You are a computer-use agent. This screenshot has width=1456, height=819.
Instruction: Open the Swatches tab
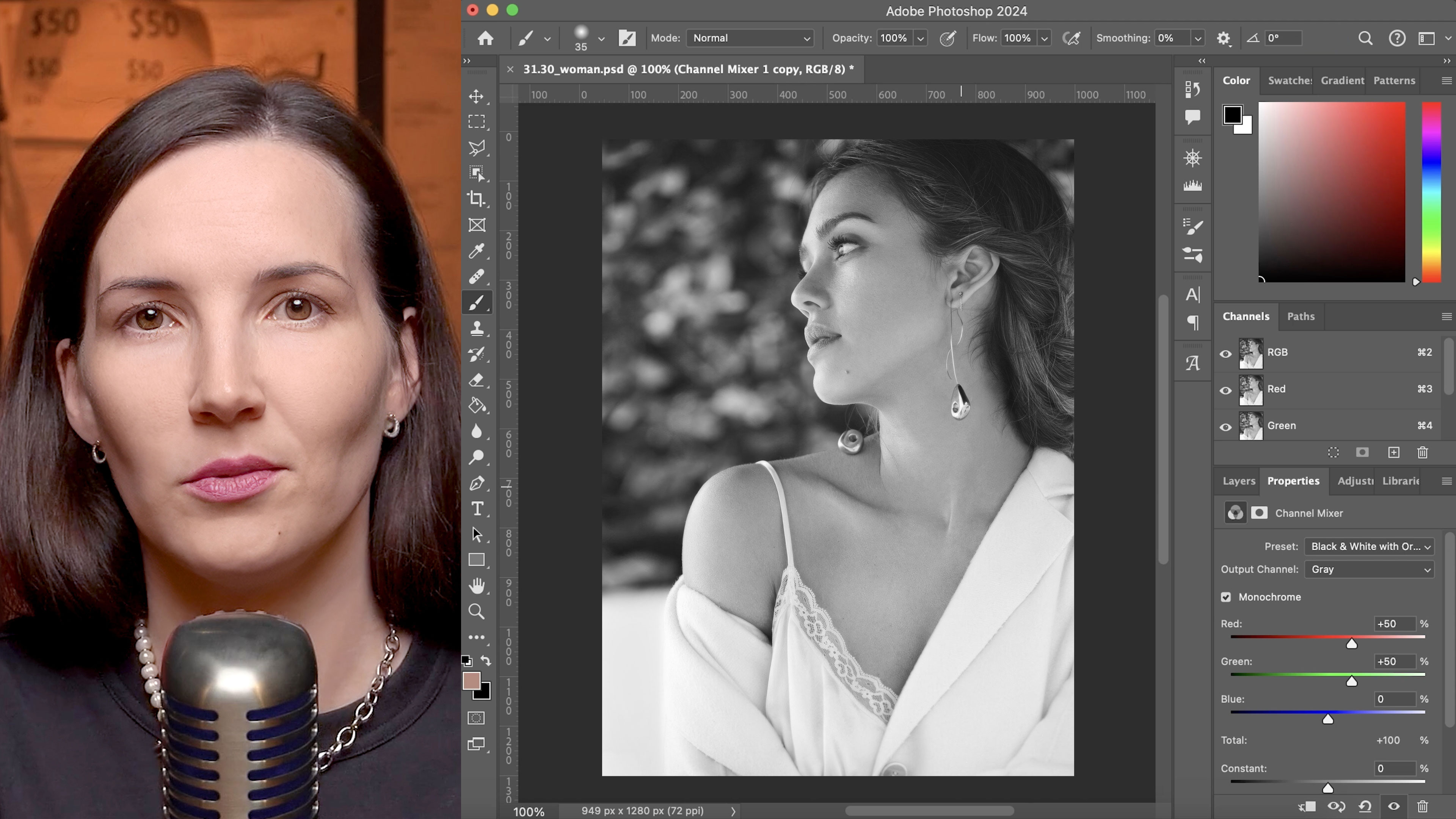1289,81
